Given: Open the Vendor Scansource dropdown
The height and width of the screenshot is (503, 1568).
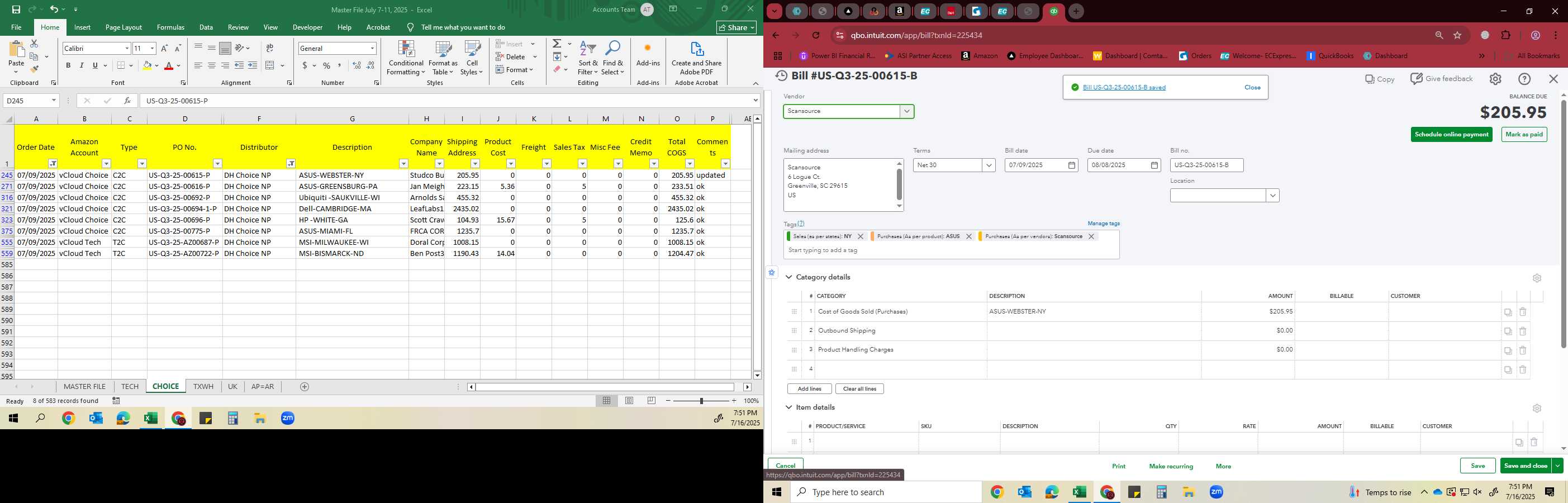Looking at the screenshot, I should tap(907, 111).
